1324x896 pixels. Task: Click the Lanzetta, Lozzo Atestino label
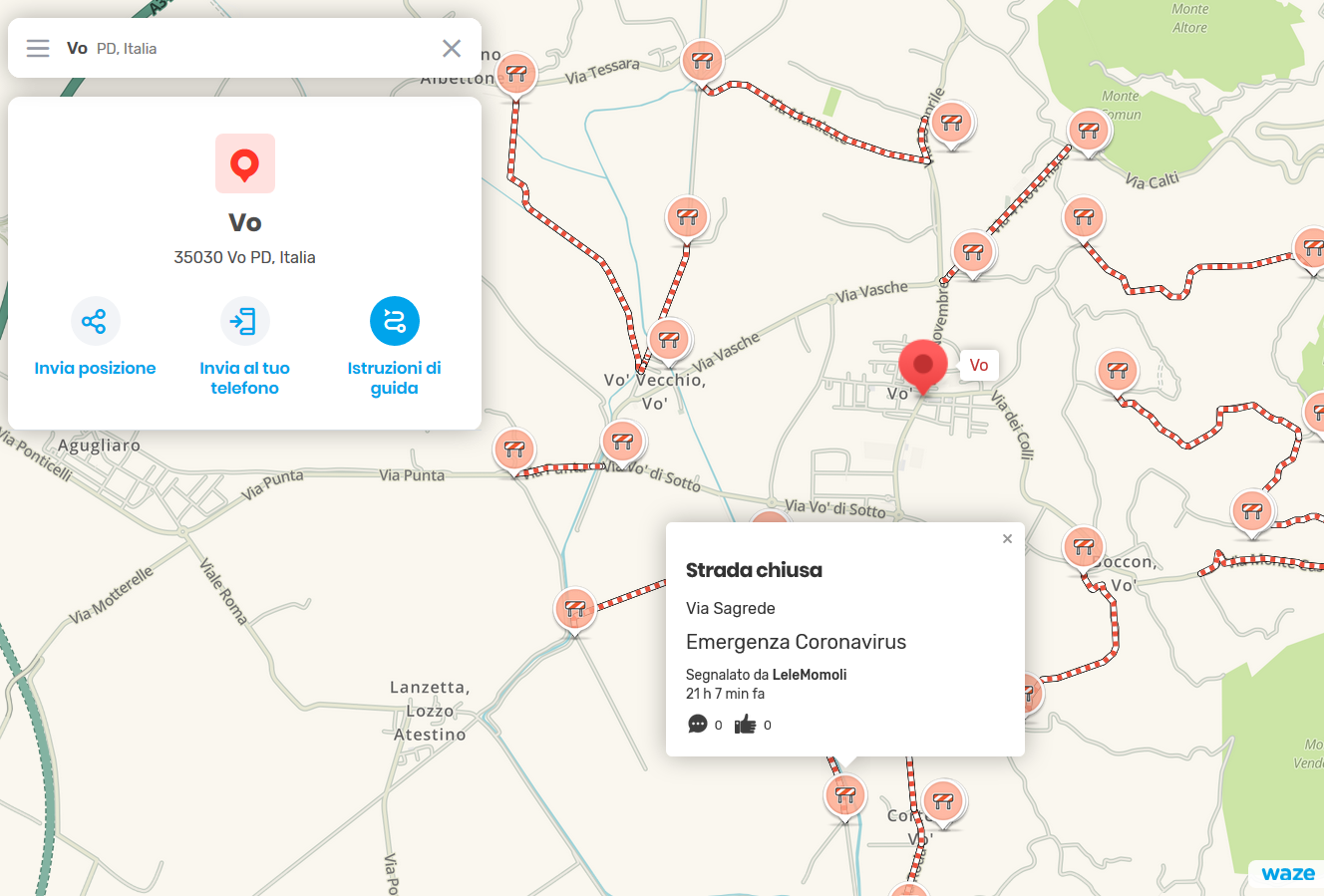[430, 711]
